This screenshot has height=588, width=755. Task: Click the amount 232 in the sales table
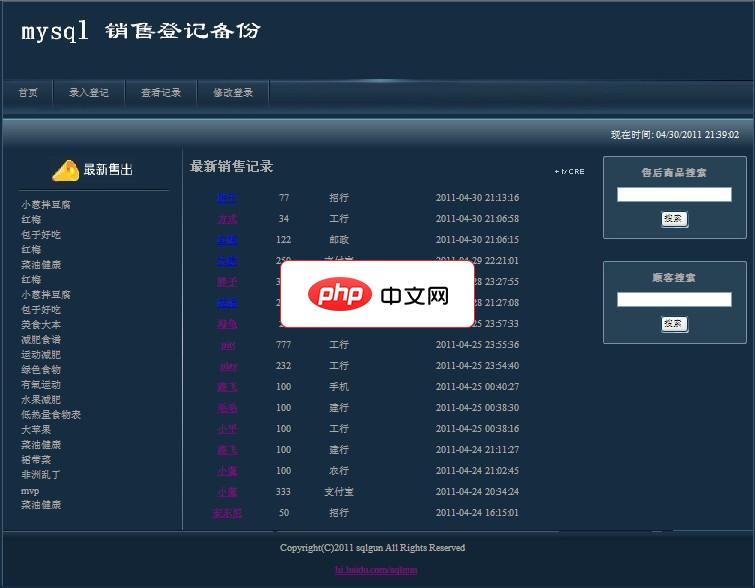tap(284, 366)
